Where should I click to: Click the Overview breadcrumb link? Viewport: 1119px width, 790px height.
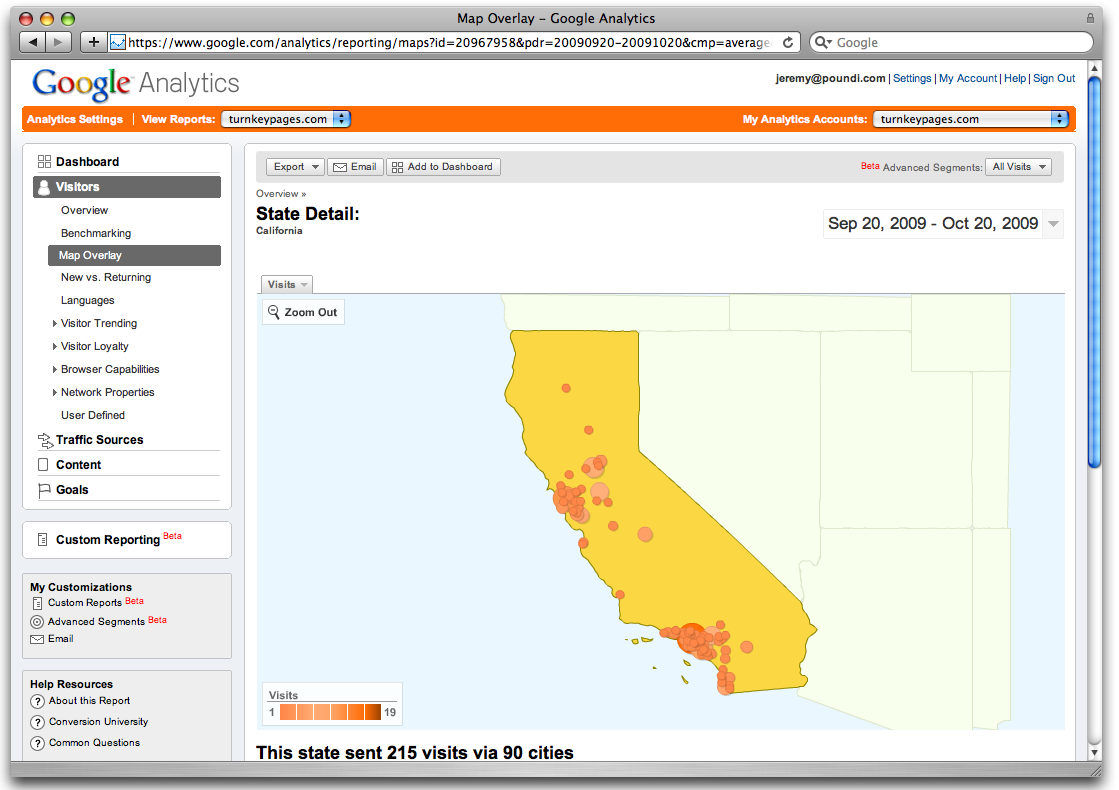click(277, 193)
